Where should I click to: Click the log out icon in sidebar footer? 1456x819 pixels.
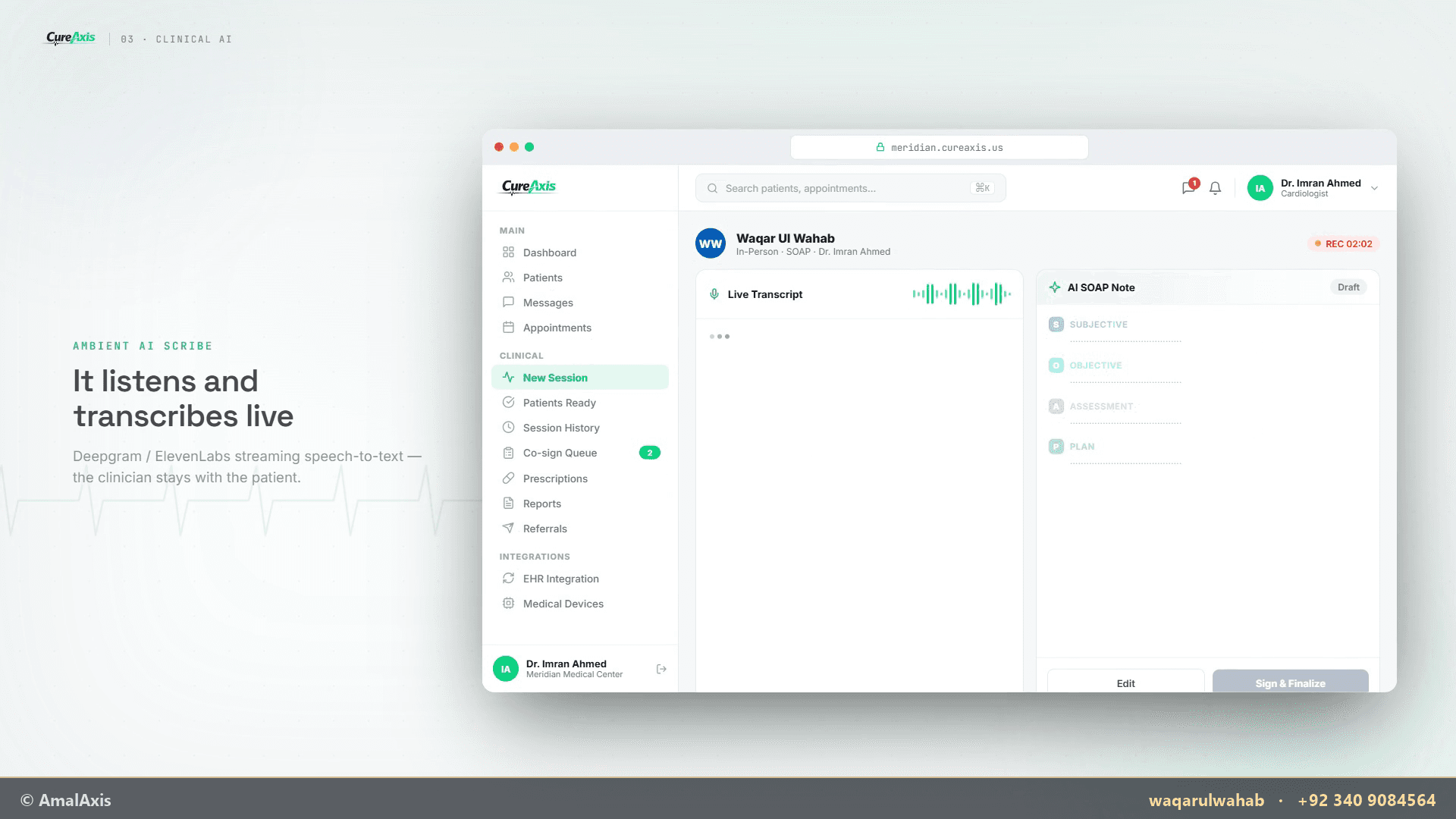[661, 669]
